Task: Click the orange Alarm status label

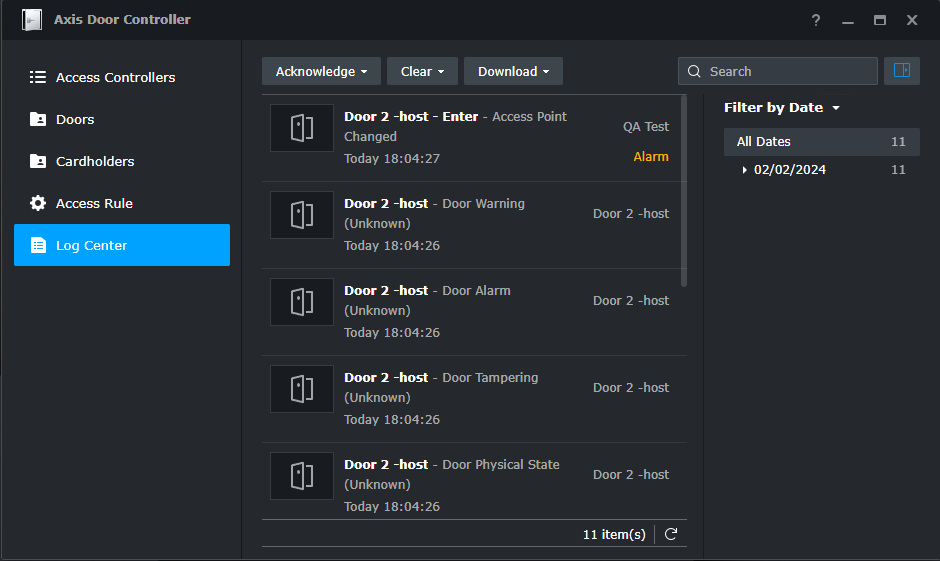Action: tap(651, 156)
